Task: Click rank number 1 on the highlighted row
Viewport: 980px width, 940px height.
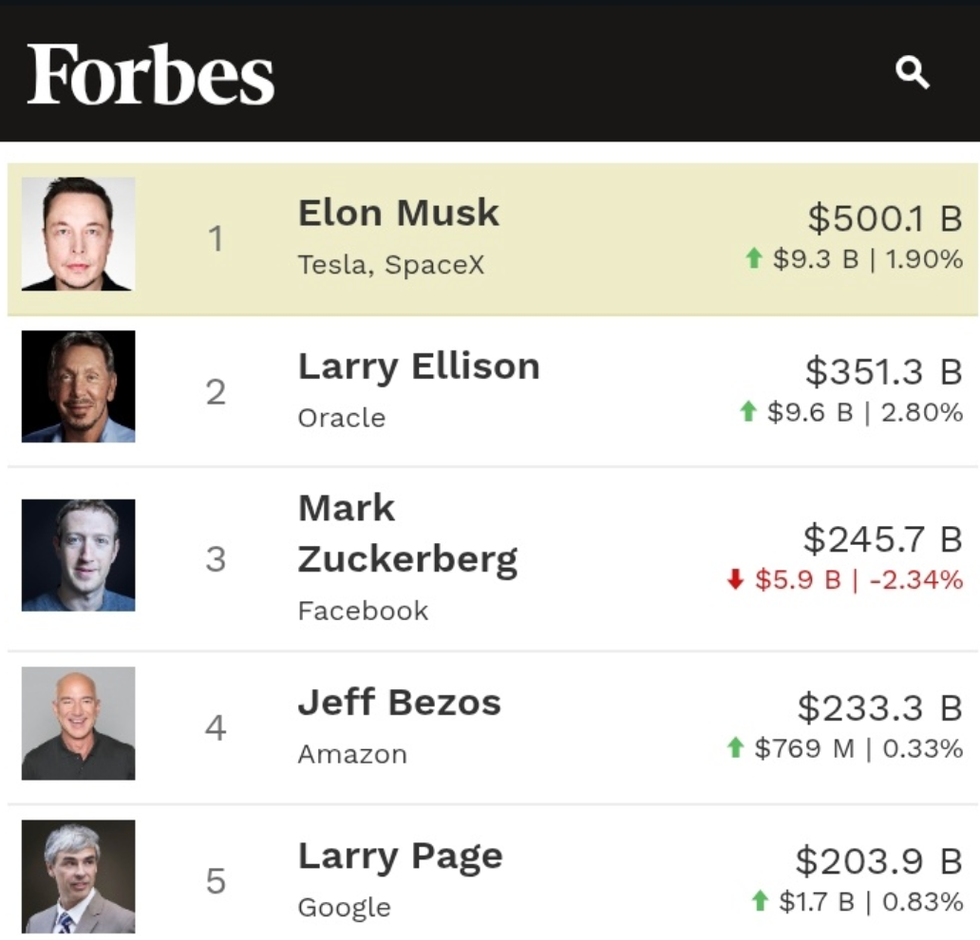Action: (216, 238)
